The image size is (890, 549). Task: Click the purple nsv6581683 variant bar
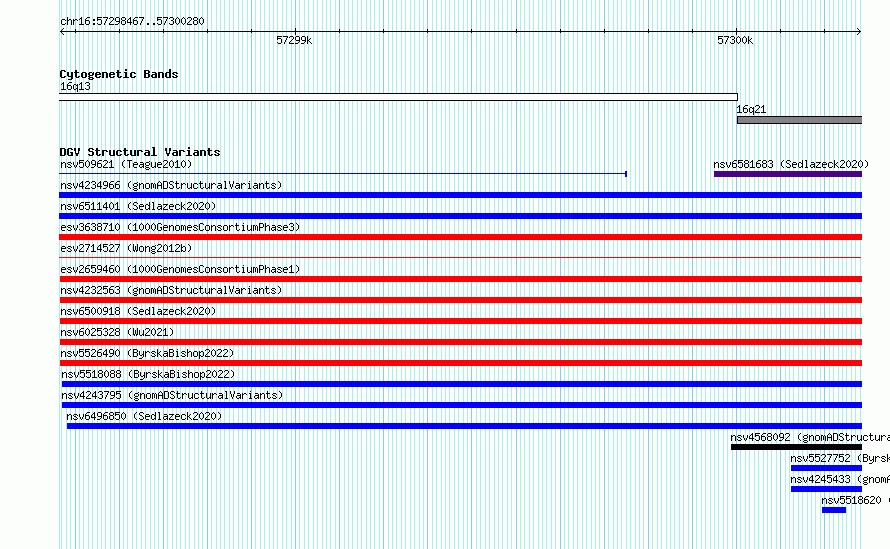coord(788,174)
